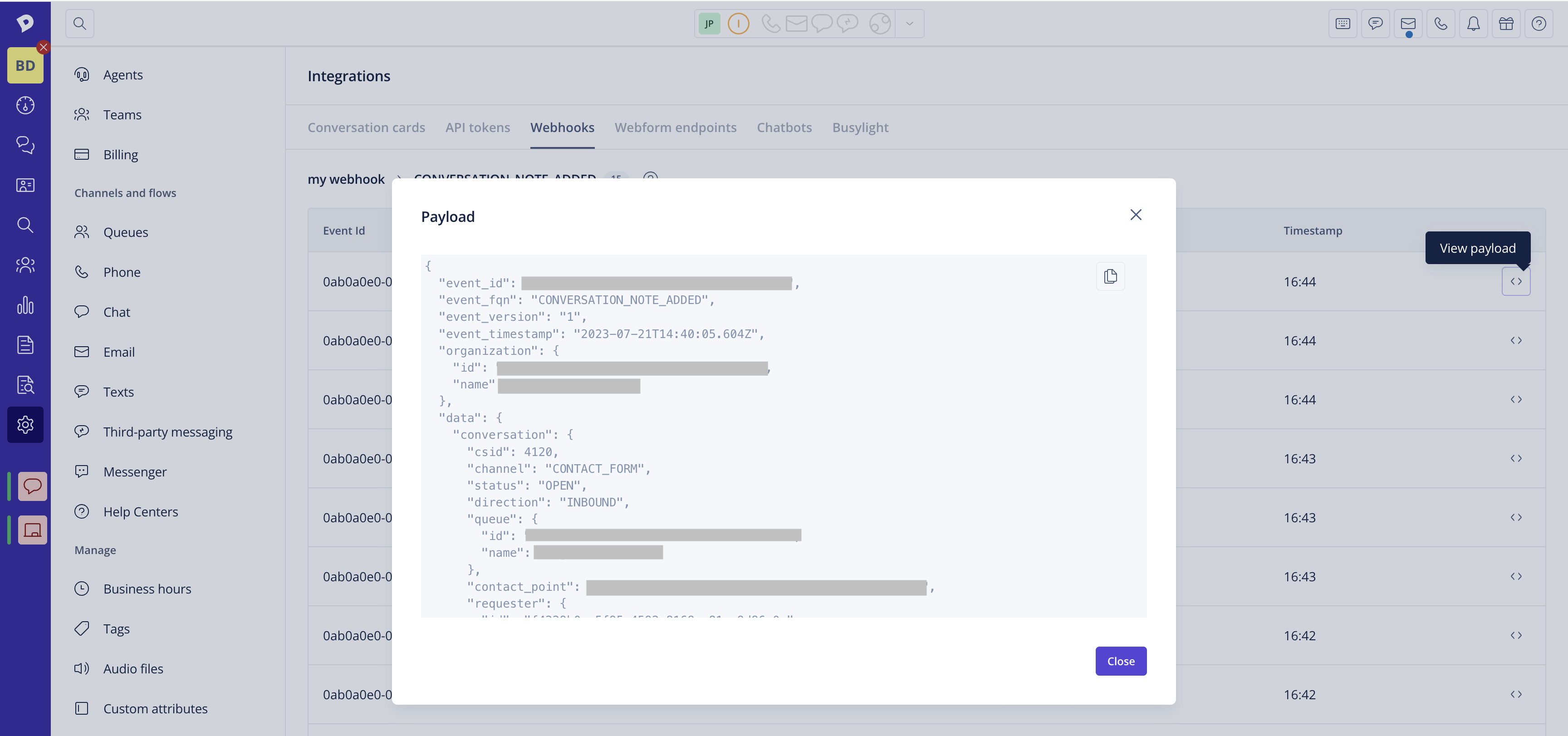Open the Queues settings menu item

pyautogui.click(x=125, y=232)
